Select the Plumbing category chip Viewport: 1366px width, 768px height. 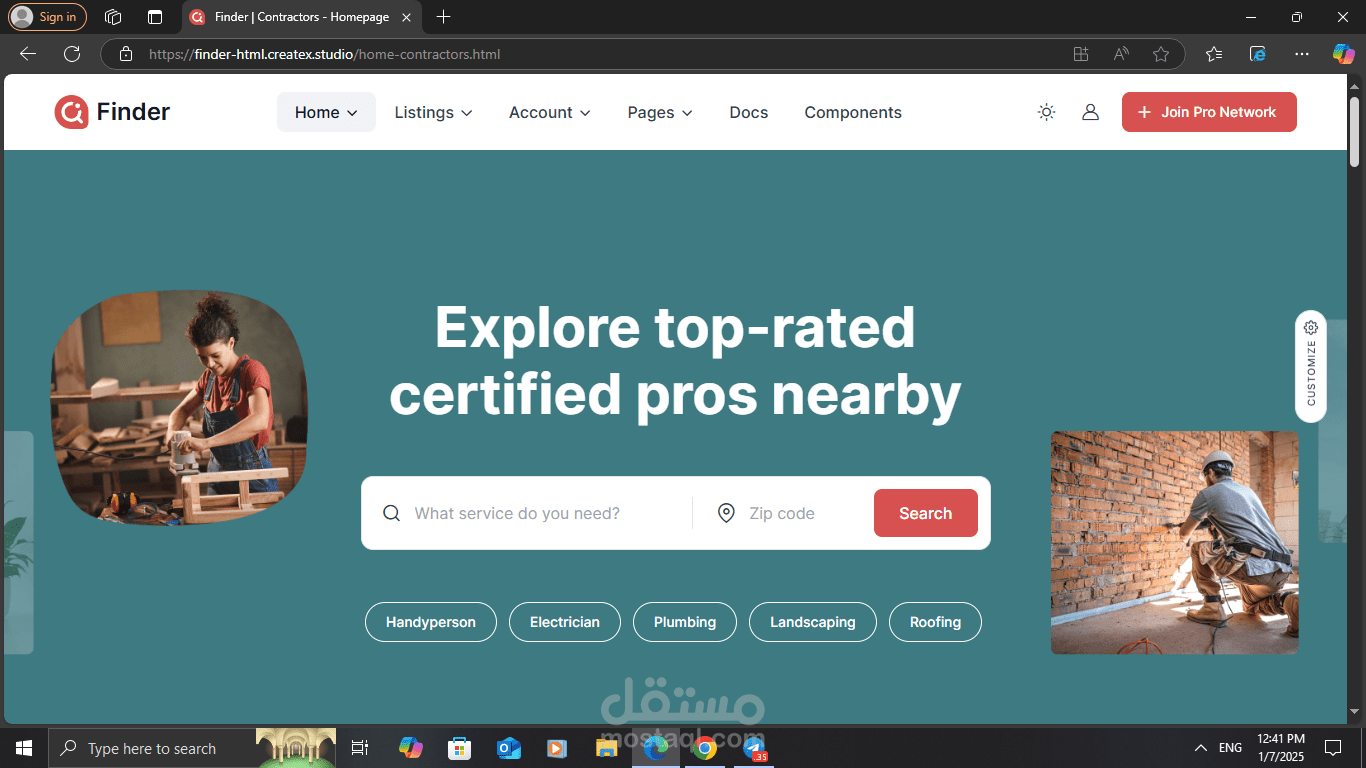point(684,621)
